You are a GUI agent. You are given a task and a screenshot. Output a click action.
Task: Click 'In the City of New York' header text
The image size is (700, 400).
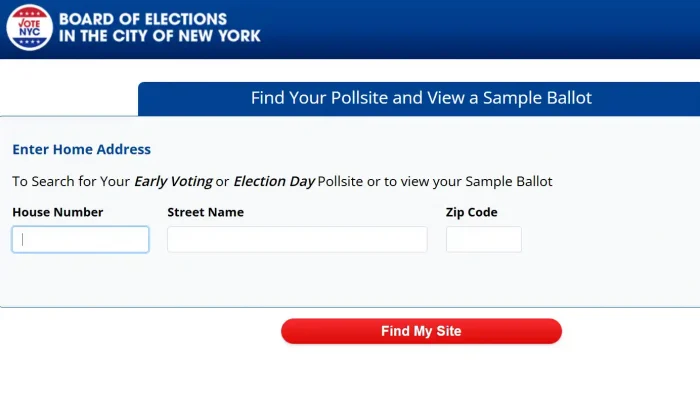point(160,36)
